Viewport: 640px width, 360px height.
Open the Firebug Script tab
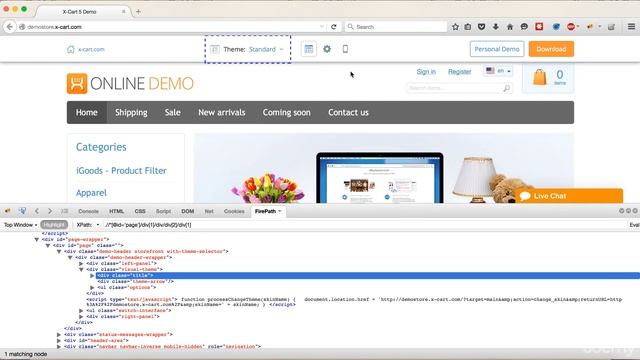pyautogui.click(x=163, y=211)
